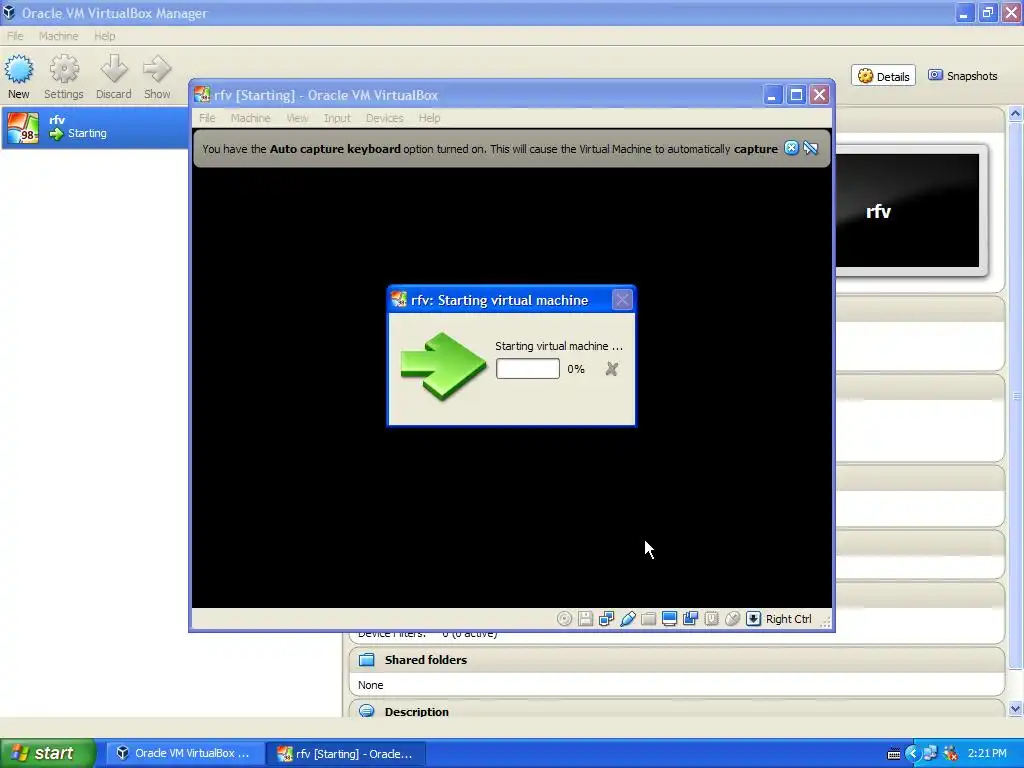Image resolution: width=1024 pixels, height=768 pixels.
Task: Open File menu in VirtualBox Manager
Action: tap(15, 36)
